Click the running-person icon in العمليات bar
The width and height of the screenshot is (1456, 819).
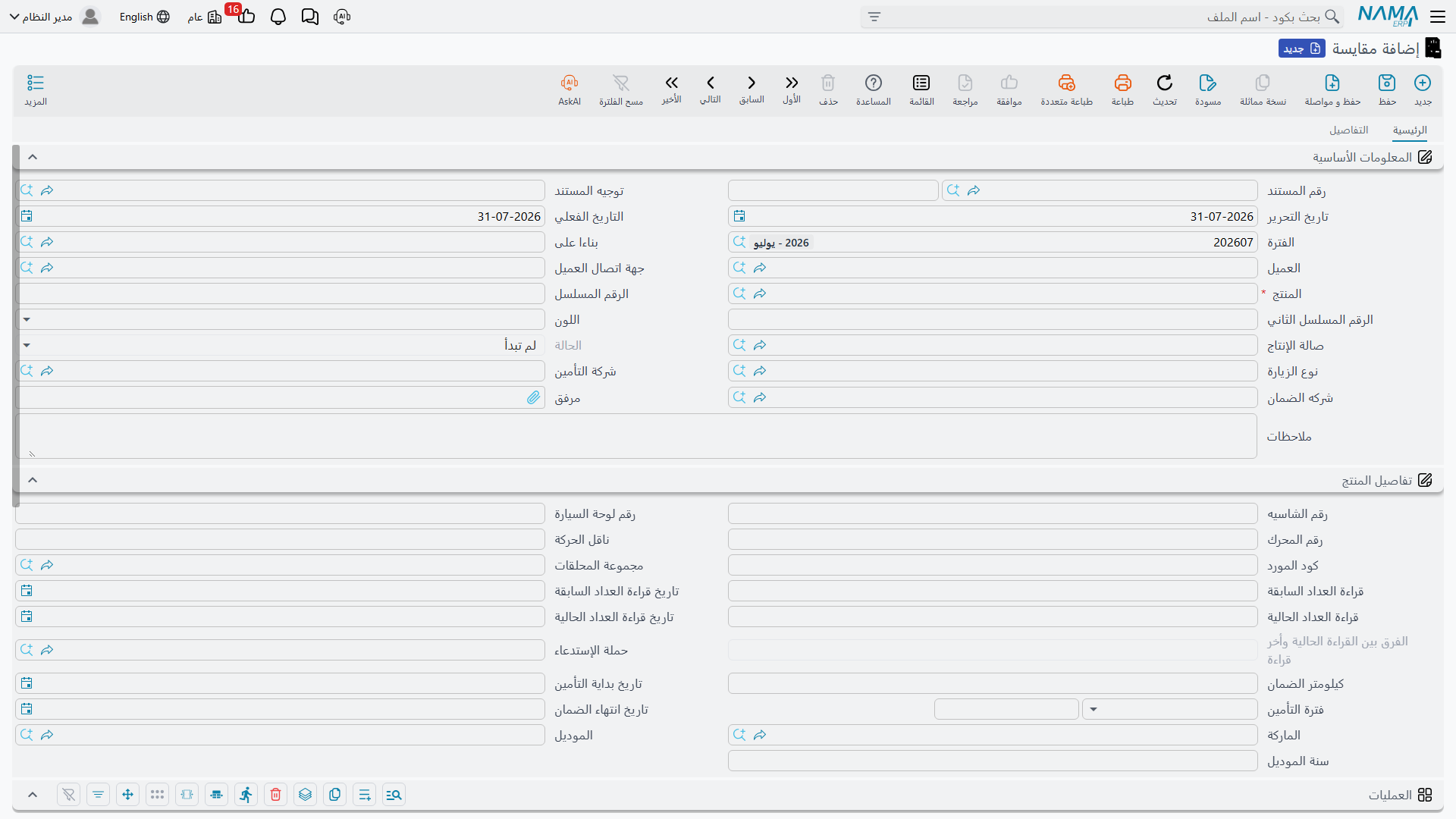pyautogui.click(x=246, y=795)
